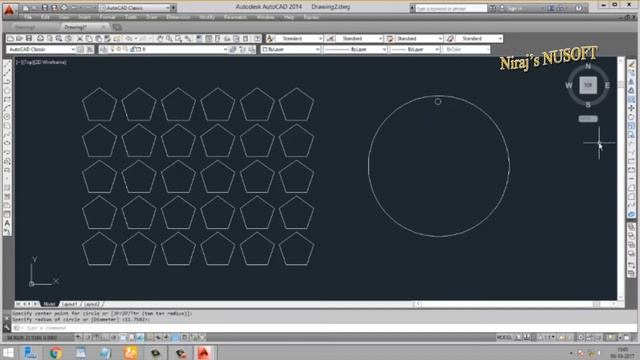Image resolution: width=640 pixels, height=360 pixels.
Task: Click the Open file icon in Standard toolbar
Action: [19, 38]
